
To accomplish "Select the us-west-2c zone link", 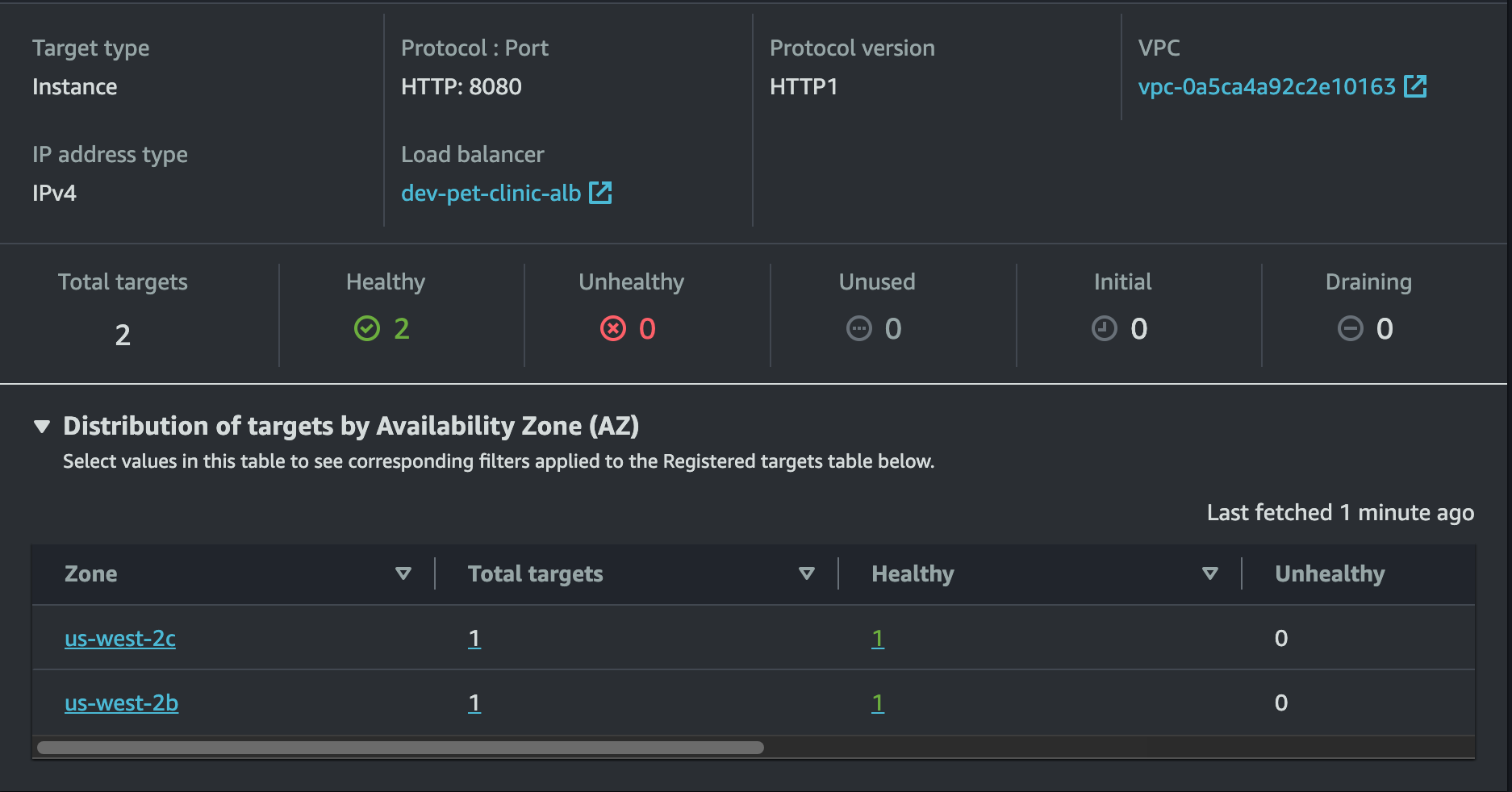I will [120, 638].
